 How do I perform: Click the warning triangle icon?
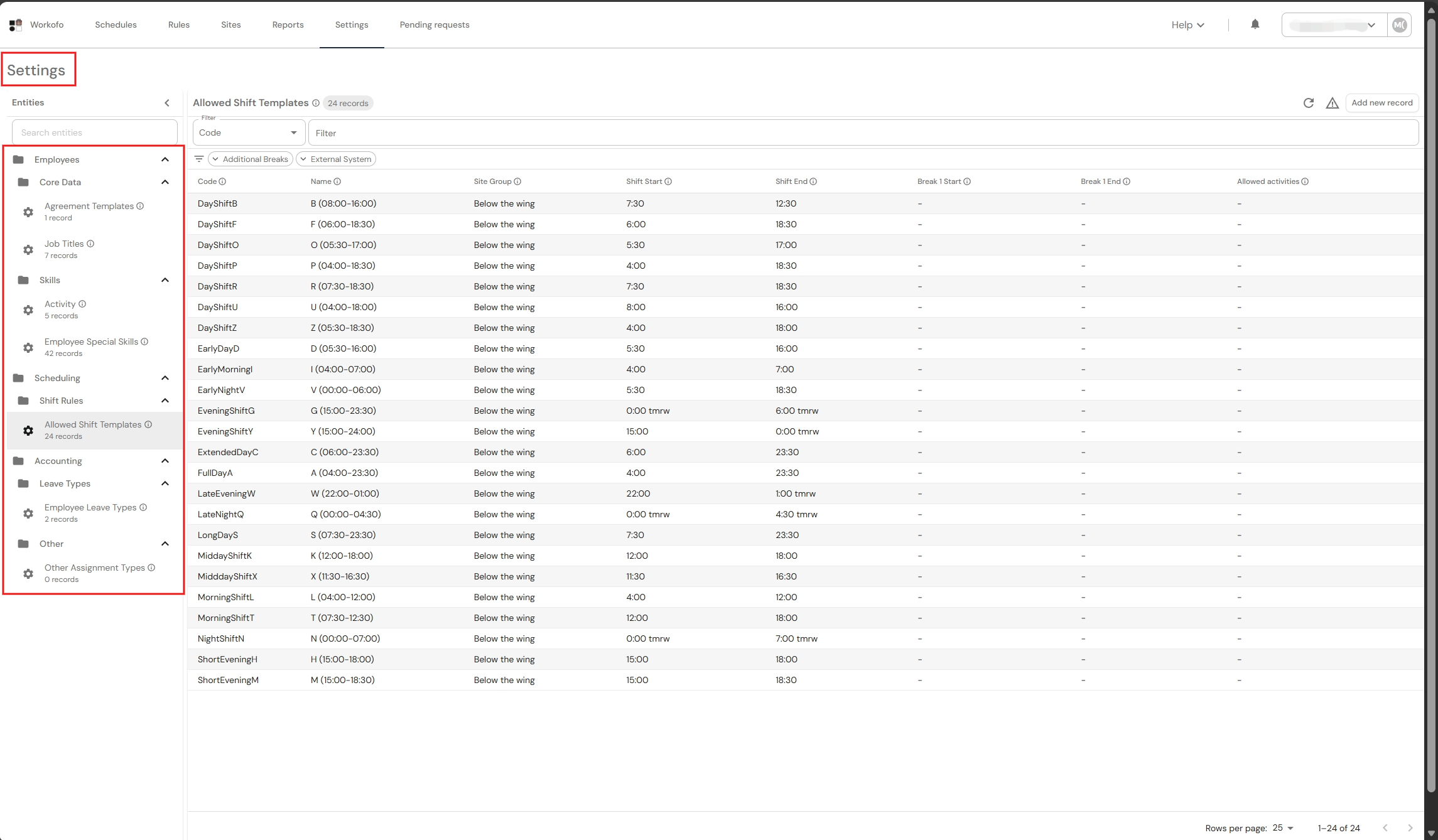(1332, 103)
